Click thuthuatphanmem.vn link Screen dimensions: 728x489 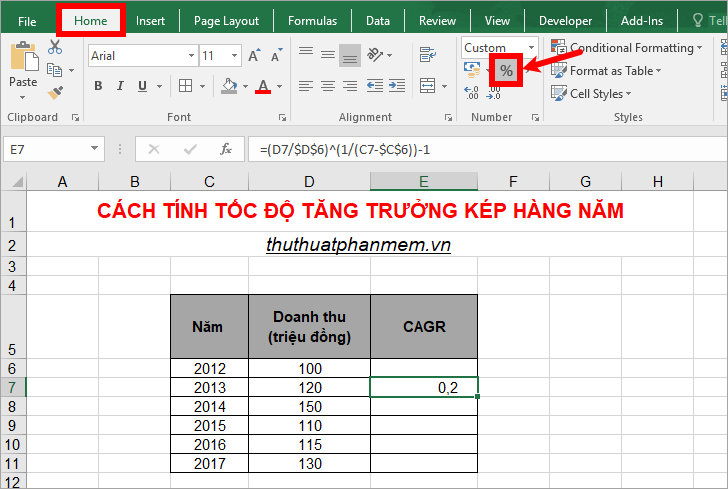358,245
